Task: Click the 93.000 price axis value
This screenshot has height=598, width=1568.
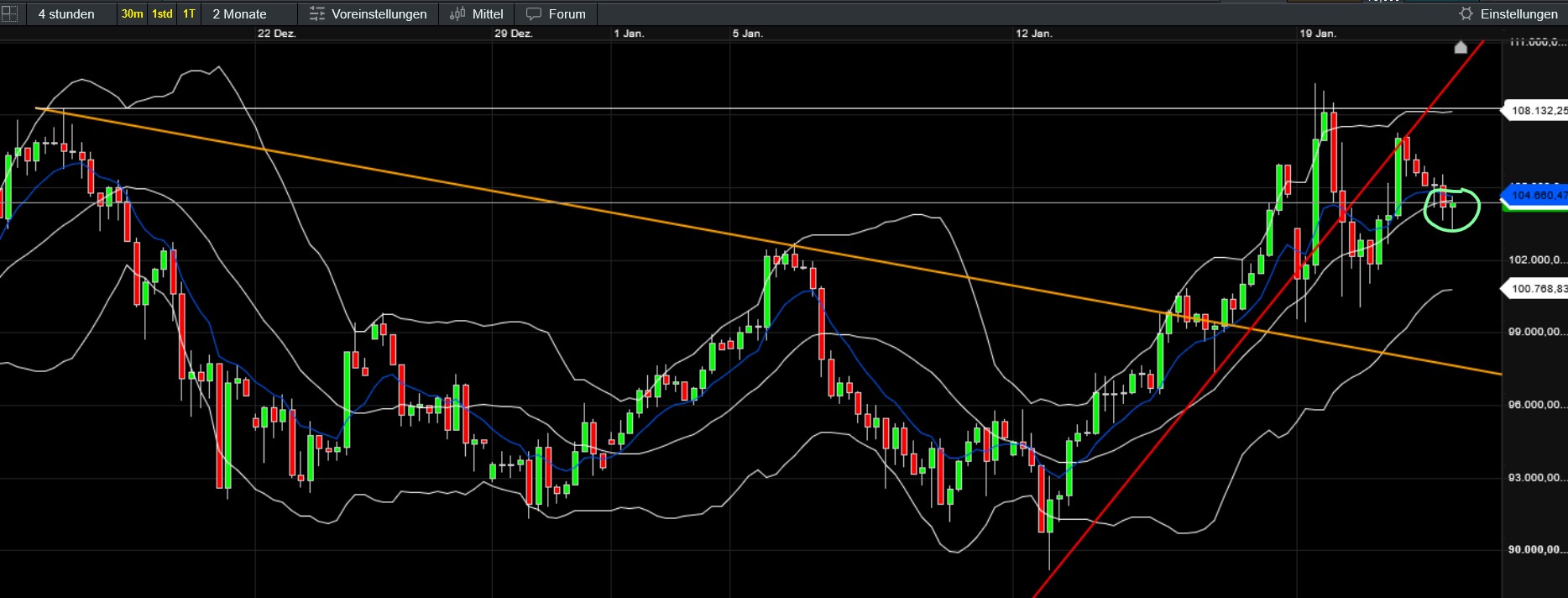Action: [x=1537, y=477]
